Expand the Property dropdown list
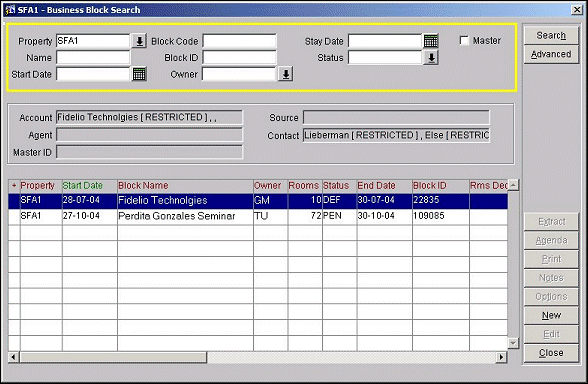This screenshot has width=588, height=384. point(139,41)
